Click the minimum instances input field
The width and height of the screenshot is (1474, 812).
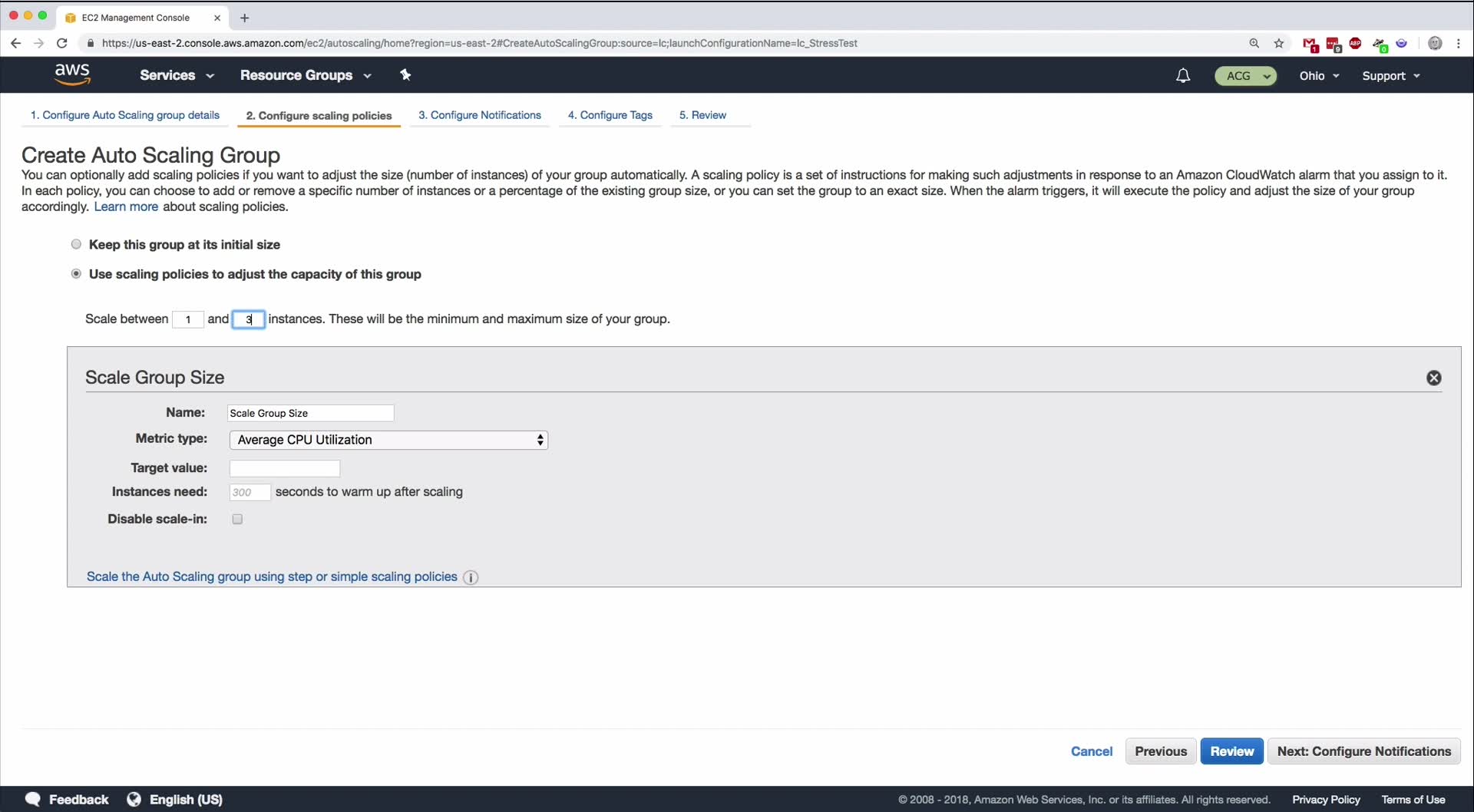[x=188, y=319]
